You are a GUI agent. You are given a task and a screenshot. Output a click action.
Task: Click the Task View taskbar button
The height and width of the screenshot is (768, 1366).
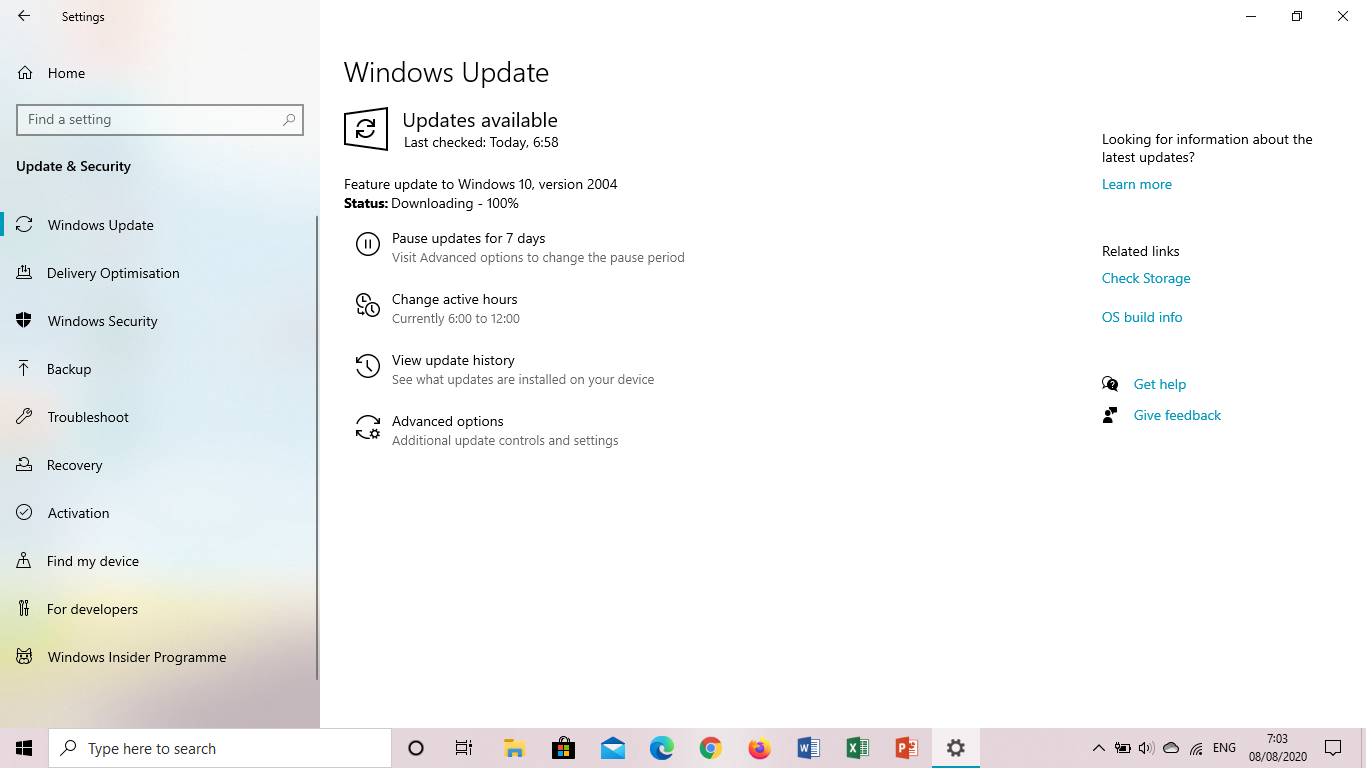click(464, 748)
